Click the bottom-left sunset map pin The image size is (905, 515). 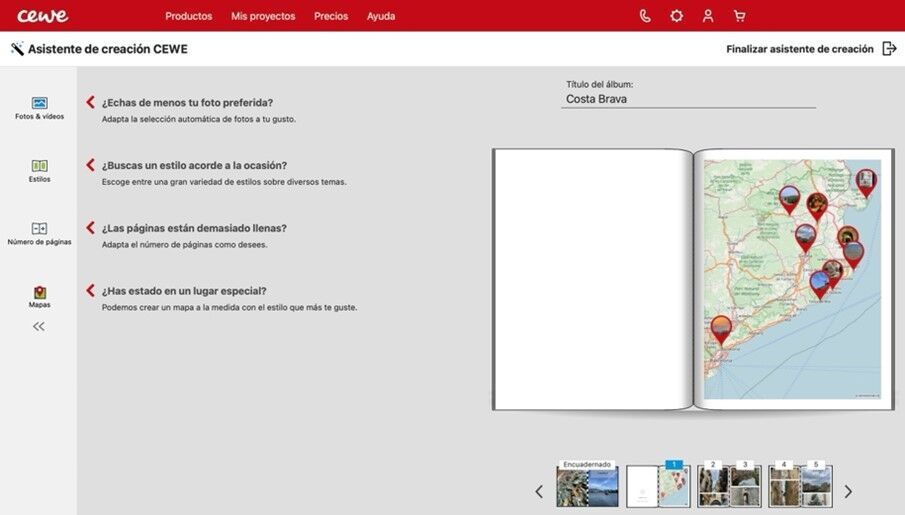coord(720,330)
